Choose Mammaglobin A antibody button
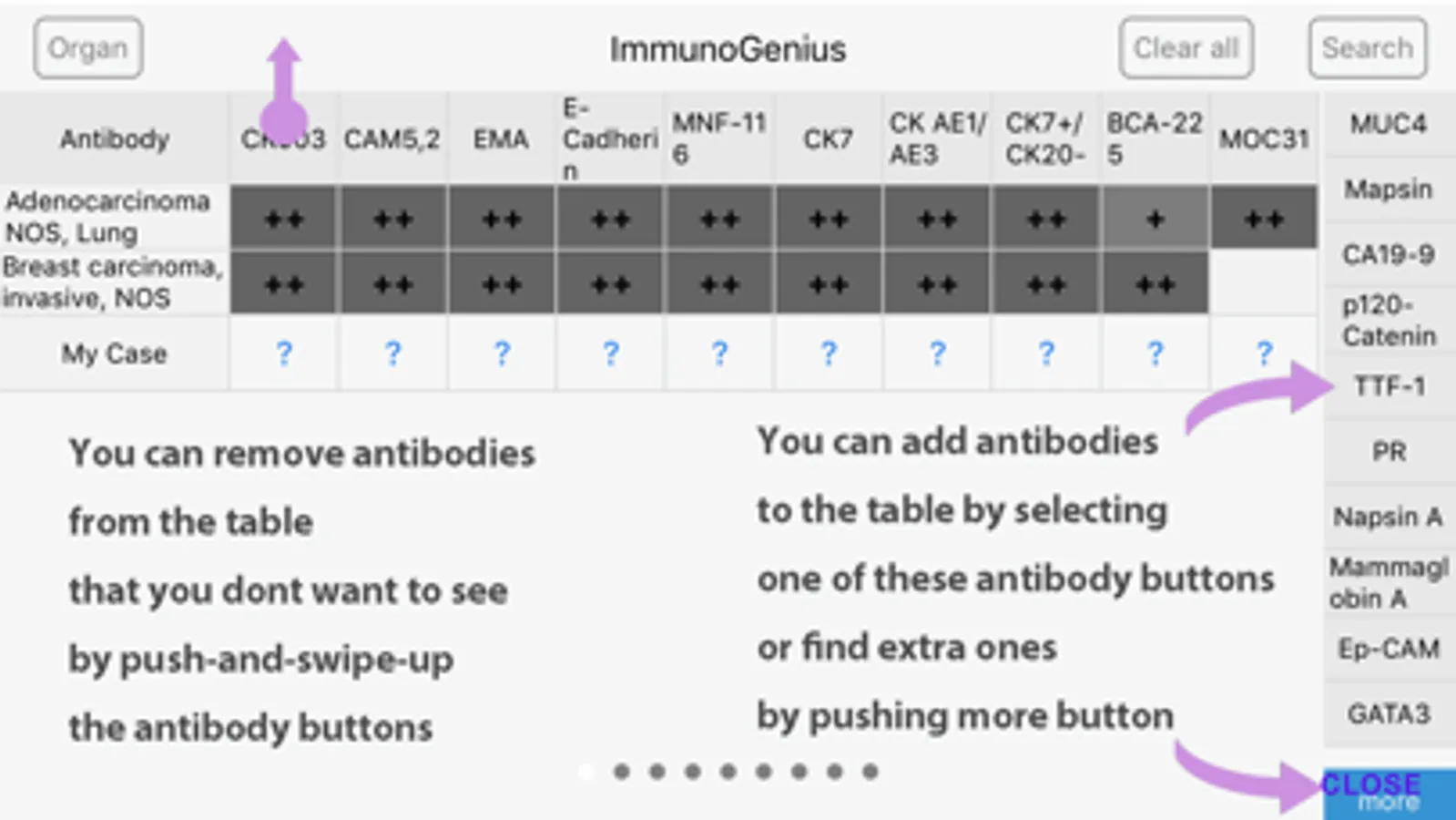 pyautogui.click(x=1389, y=583)
